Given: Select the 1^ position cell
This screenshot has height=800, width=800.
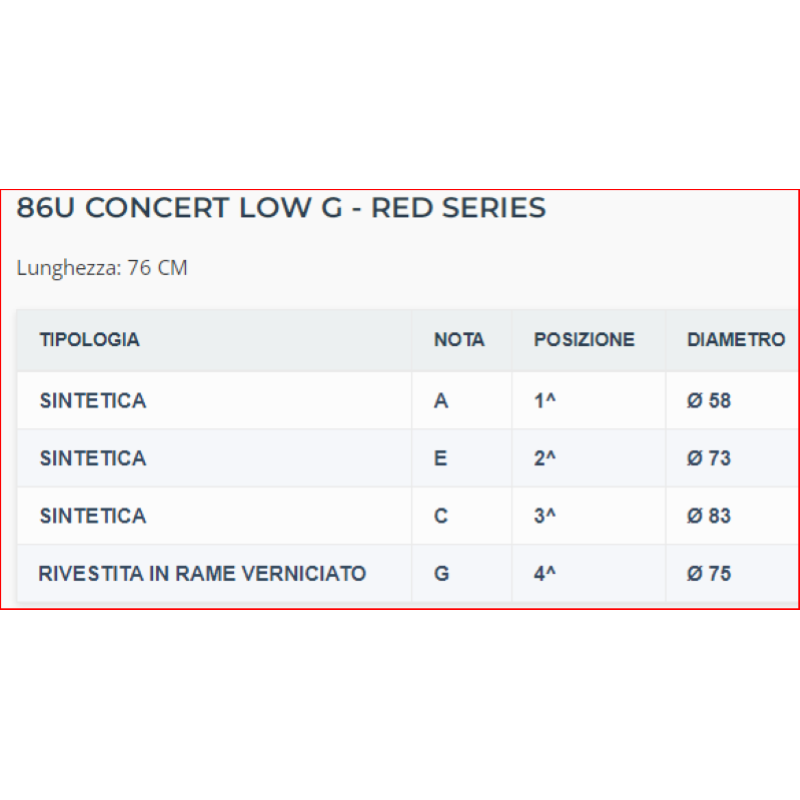Looking at the screenshot, I should (x=545, y=401).
